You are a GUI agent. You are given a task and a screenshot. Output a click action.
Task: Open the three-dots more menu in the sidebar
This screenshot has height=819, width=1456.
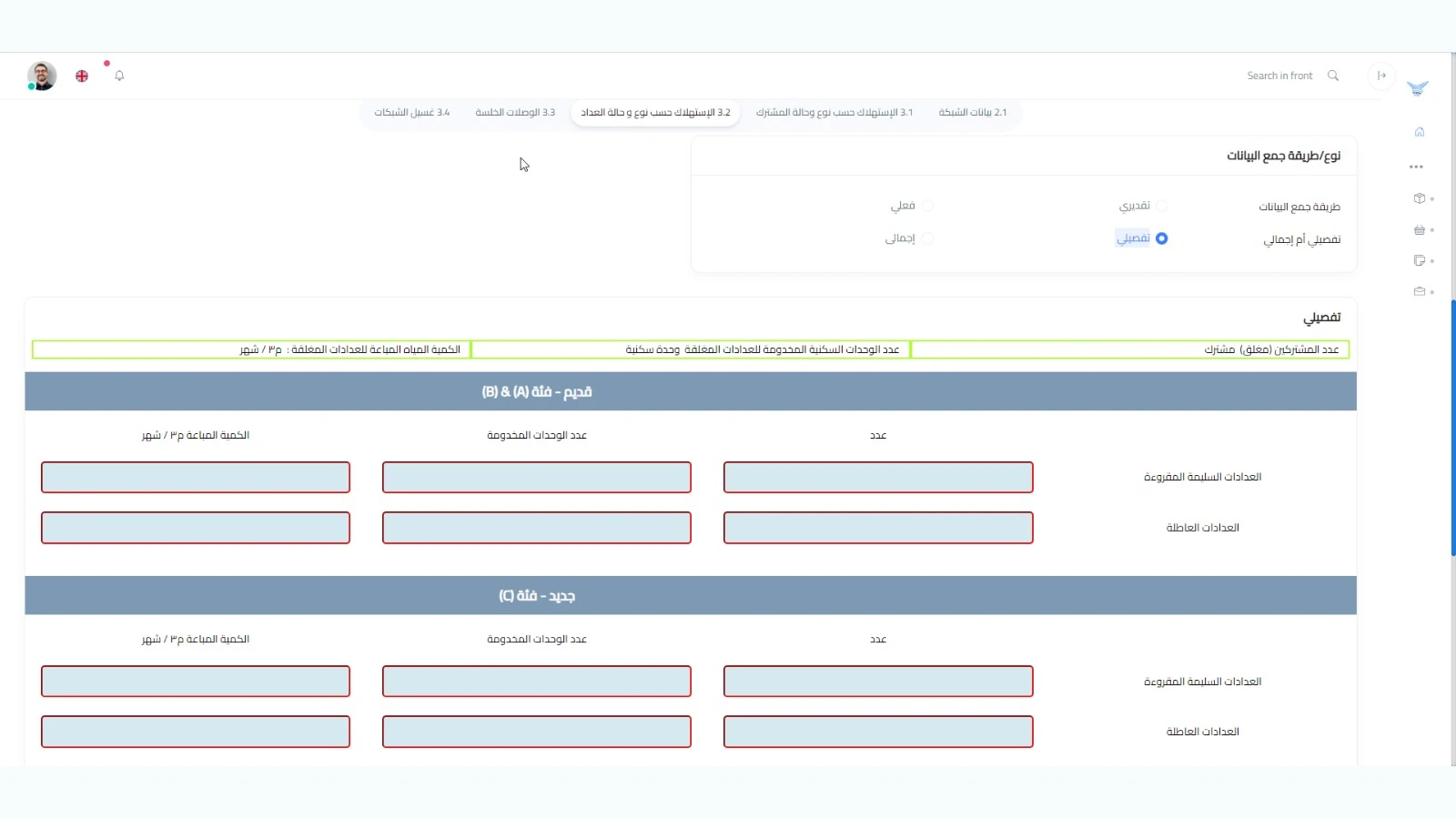1416,167
